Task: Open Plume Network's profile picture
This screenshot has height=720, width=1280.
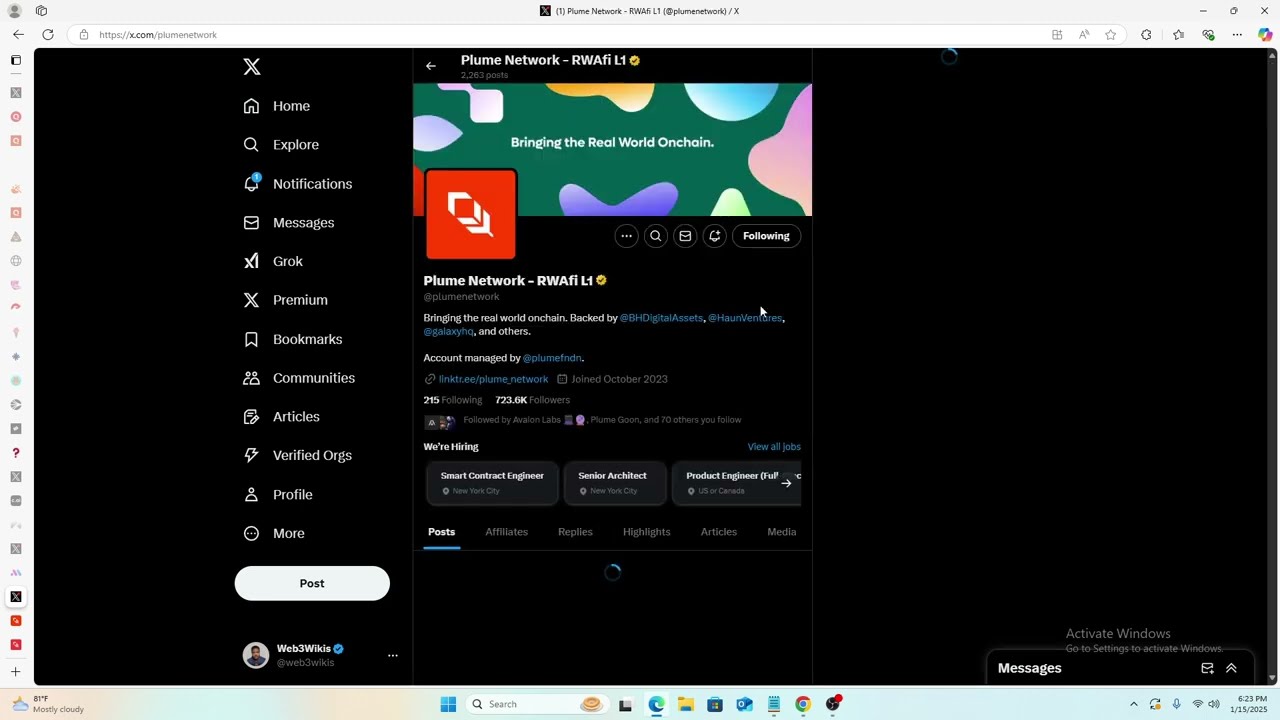Action: click(471, 214)
